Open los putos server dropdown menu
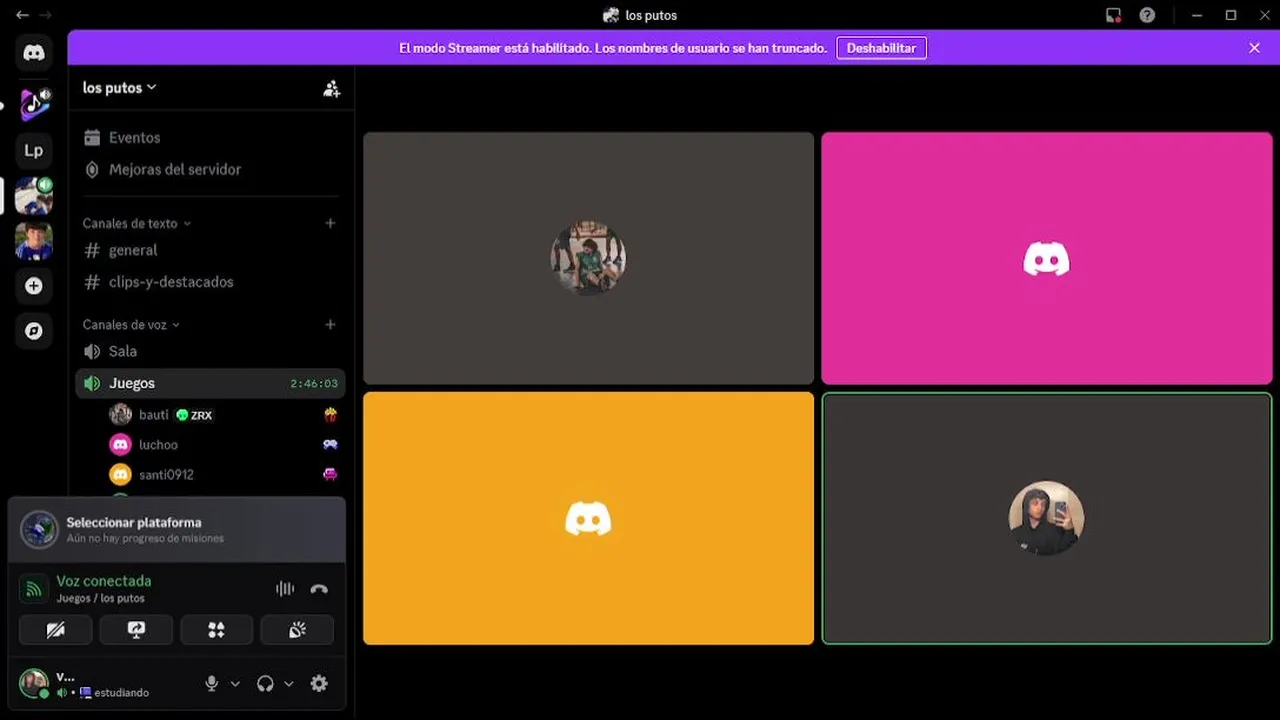This screenshot has width=1280, height=720. pos(120,88)
